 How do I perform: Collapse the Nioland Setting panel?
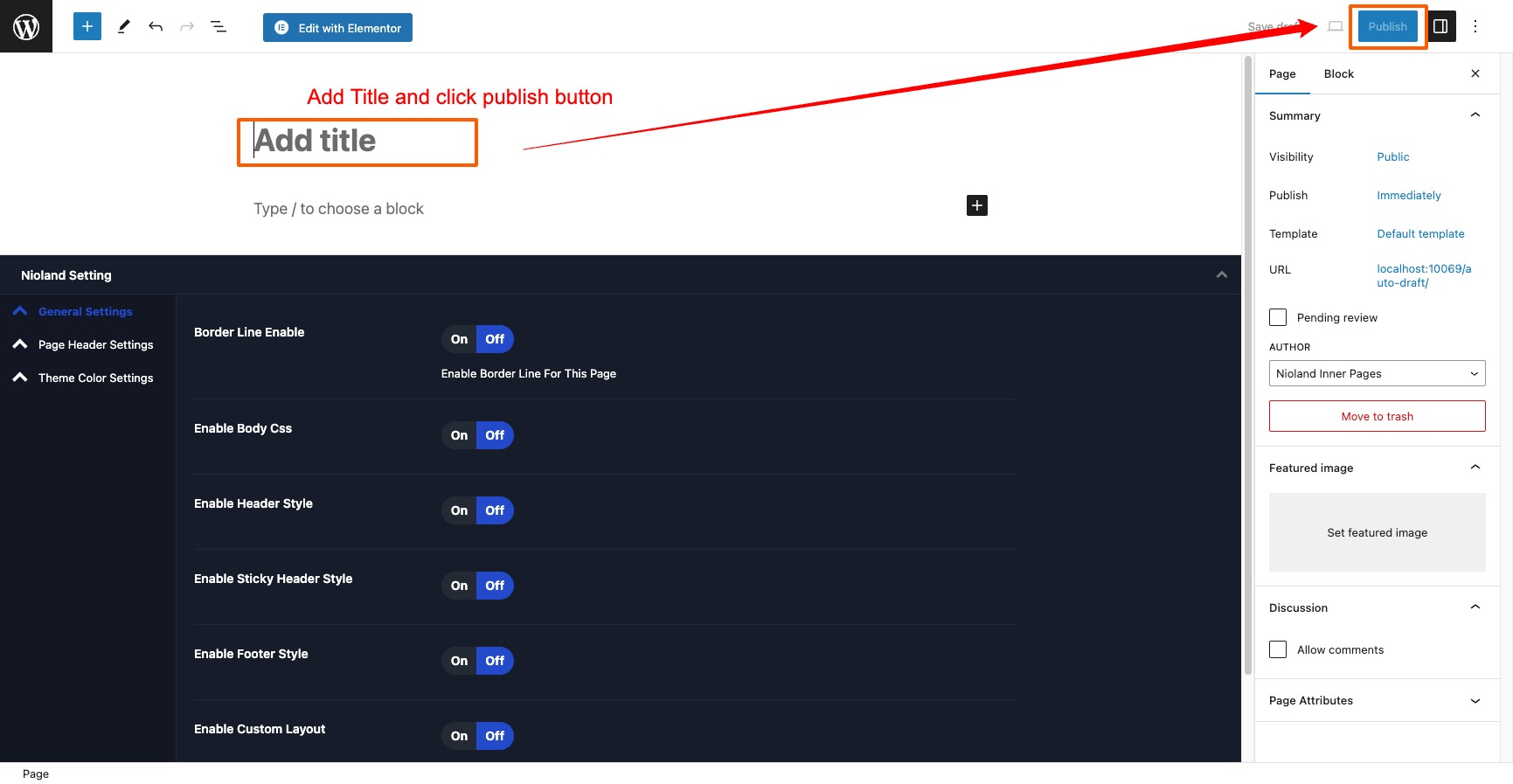pos(1221,275)
